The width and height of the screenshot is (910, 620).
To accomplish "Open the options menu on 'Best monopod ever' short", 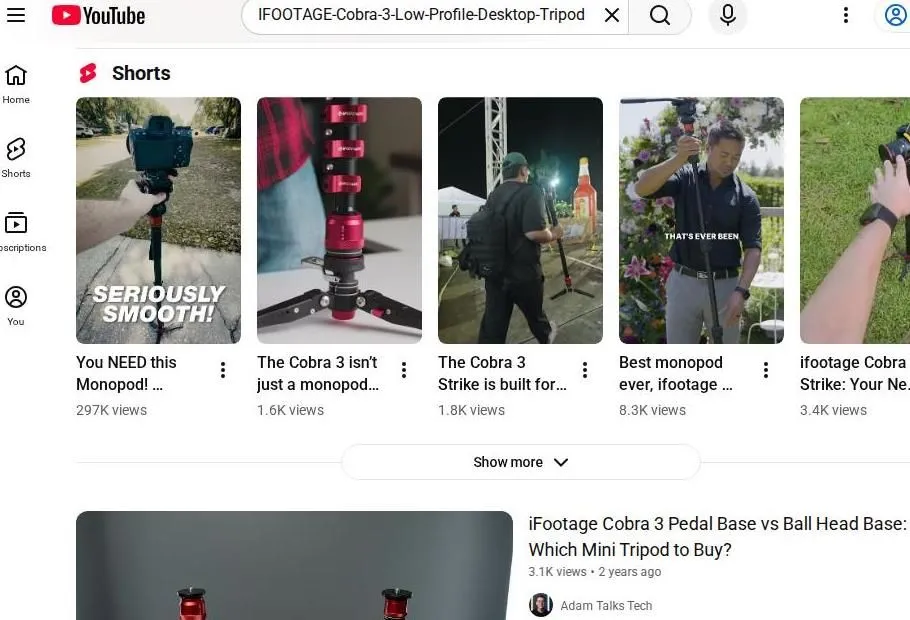I will 765,369.
